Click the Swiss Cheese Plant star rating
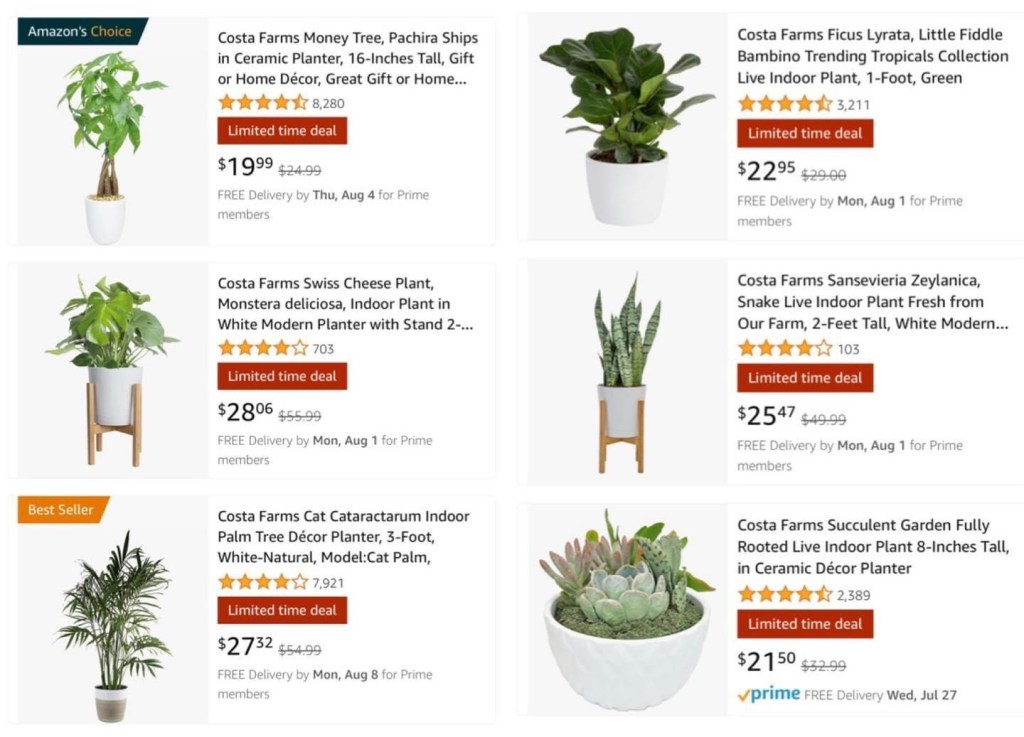This screenshot has width=1024, height=737. click(262, 348)
